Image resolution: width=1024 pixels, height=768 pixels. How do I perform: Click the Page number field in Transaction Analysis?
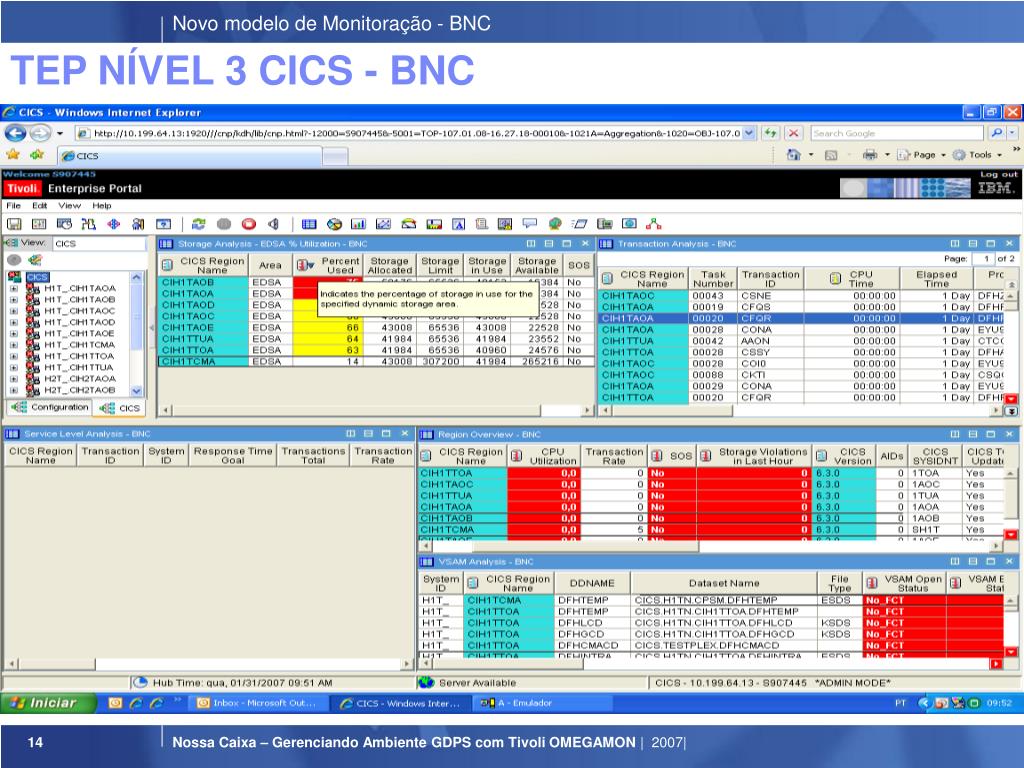[x=984, y=259]
